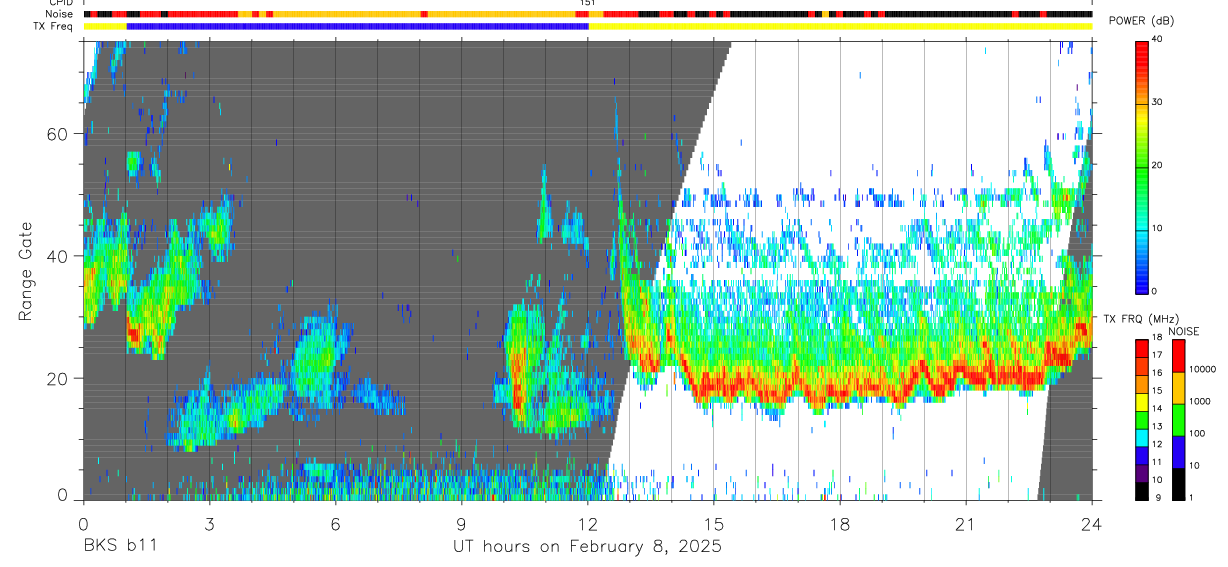The image size is (1228, 567).
Task: Click the 'BKS b11' radar beam label
Action: [x=119, y=547]
